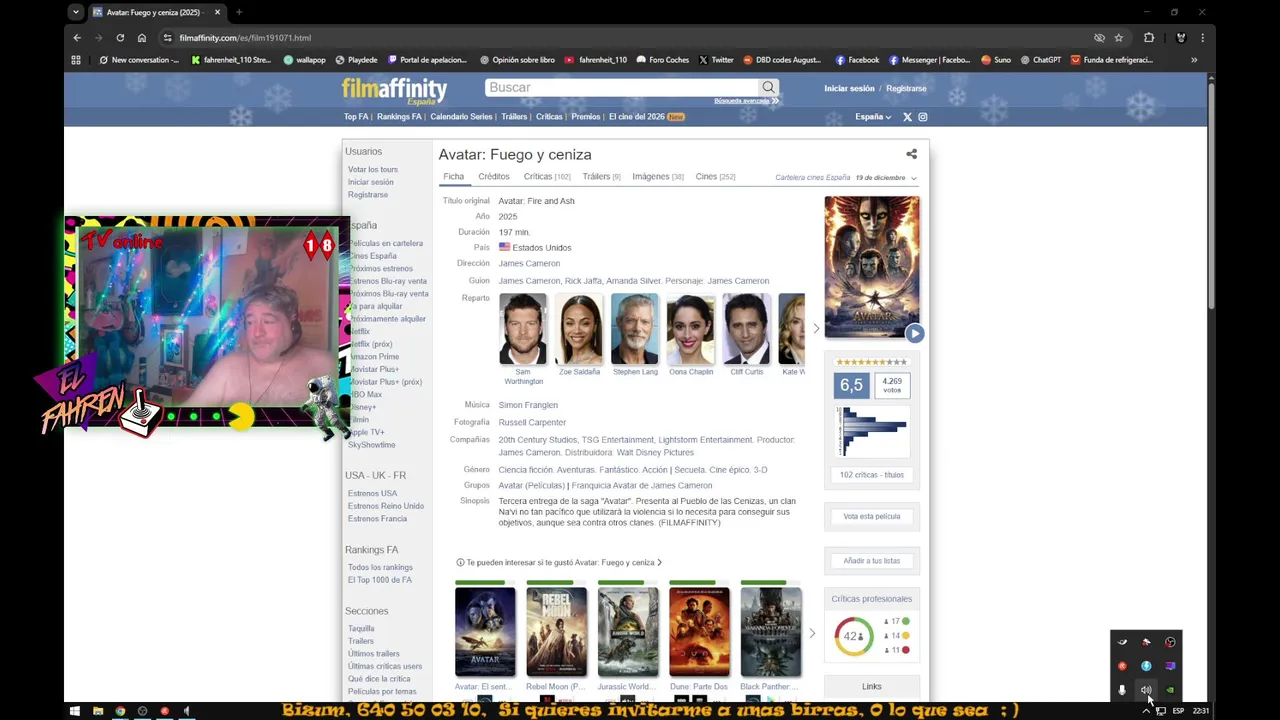Screen dimensions: 1280x720
Task: Expand 'Te pueden interesar' section arrow
Action: coord(660,562)
